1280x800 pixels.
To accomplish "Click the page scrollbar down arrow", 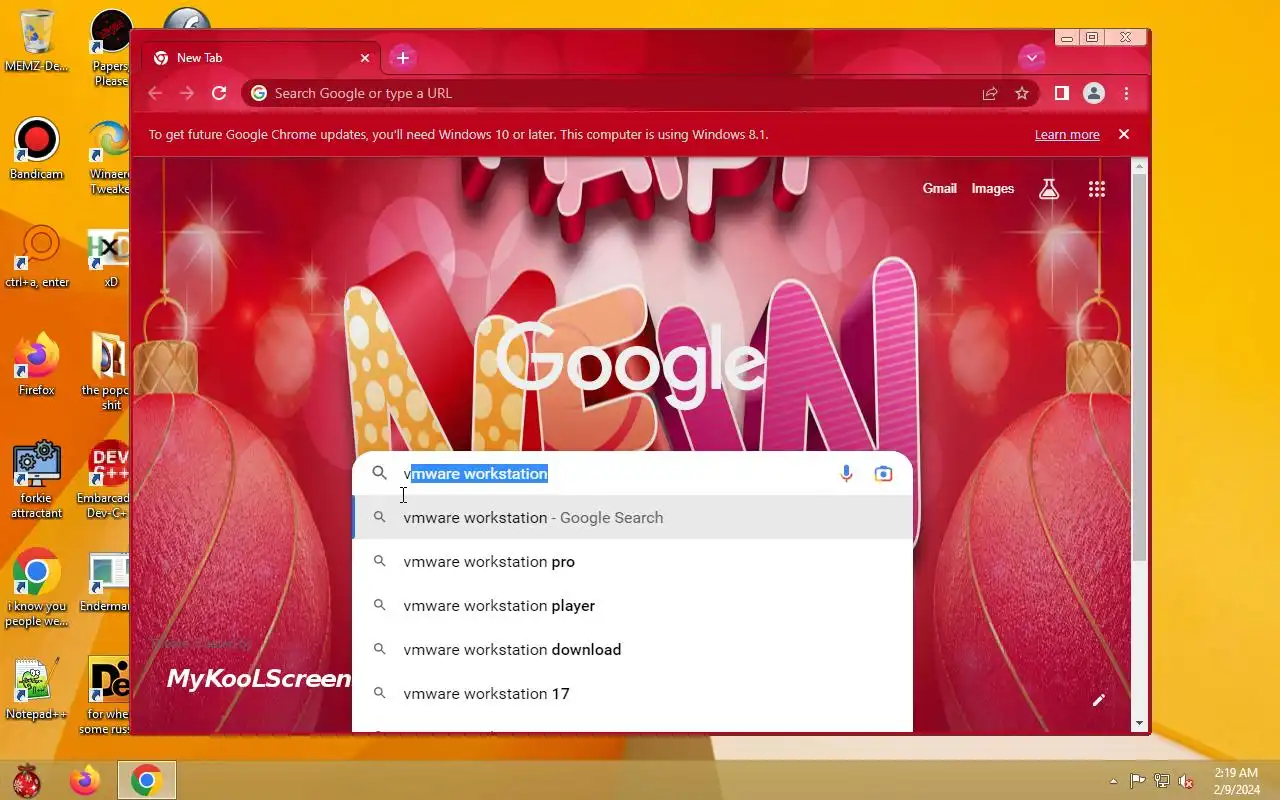I will coord(1139,724).
